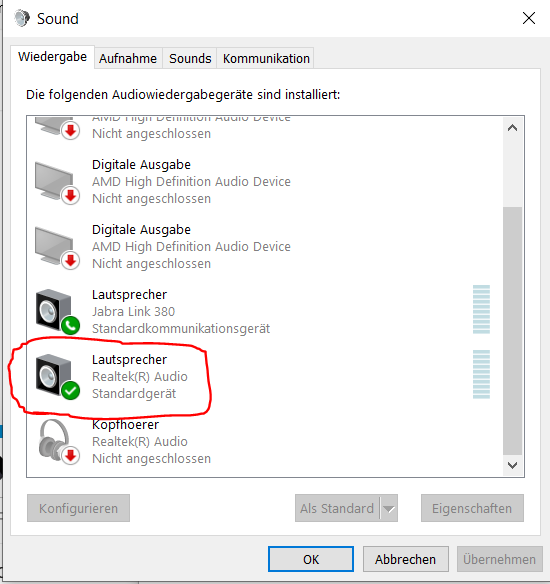Select the Jabra Link 380 speaker icon
Image resolution: width=550 pixels, height=584 pixels.
(x=57, y=311)
